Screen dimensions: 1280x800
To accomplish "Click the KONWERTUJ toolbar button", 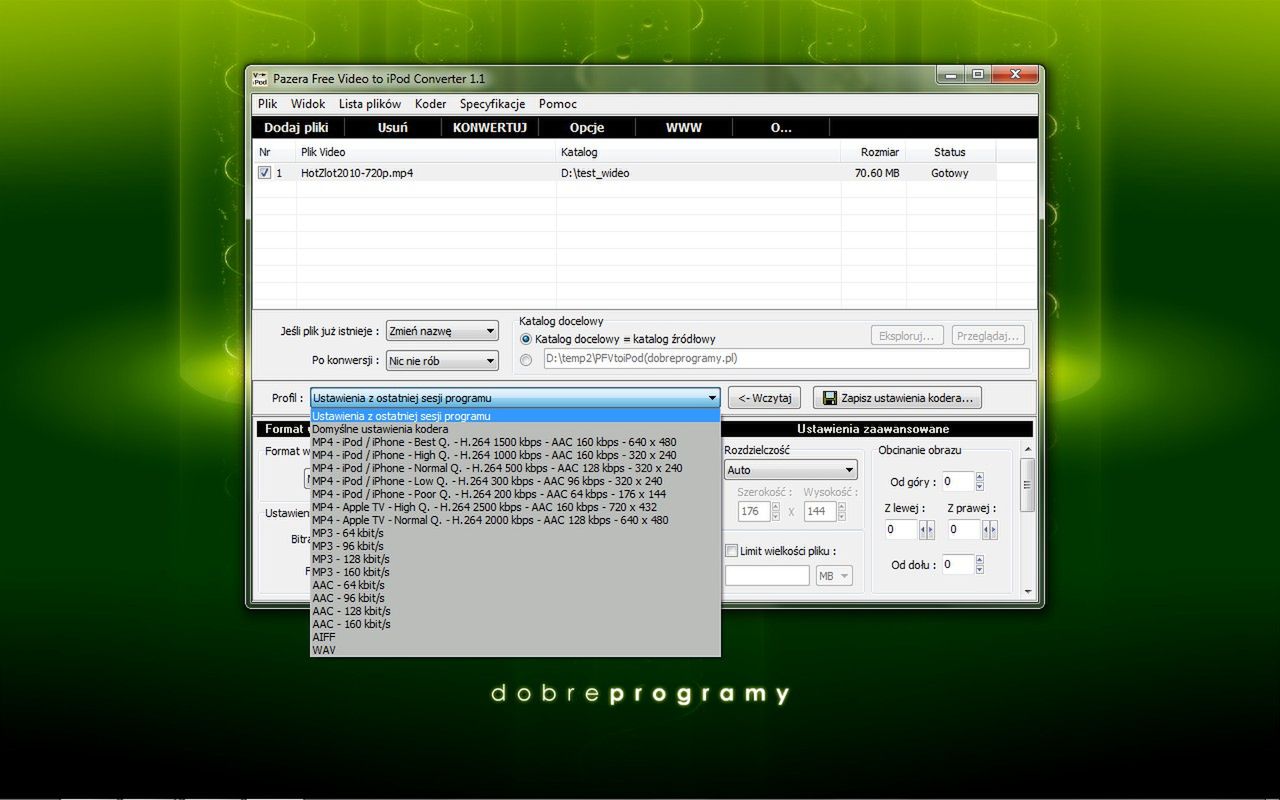I will [x=490, y=128].
